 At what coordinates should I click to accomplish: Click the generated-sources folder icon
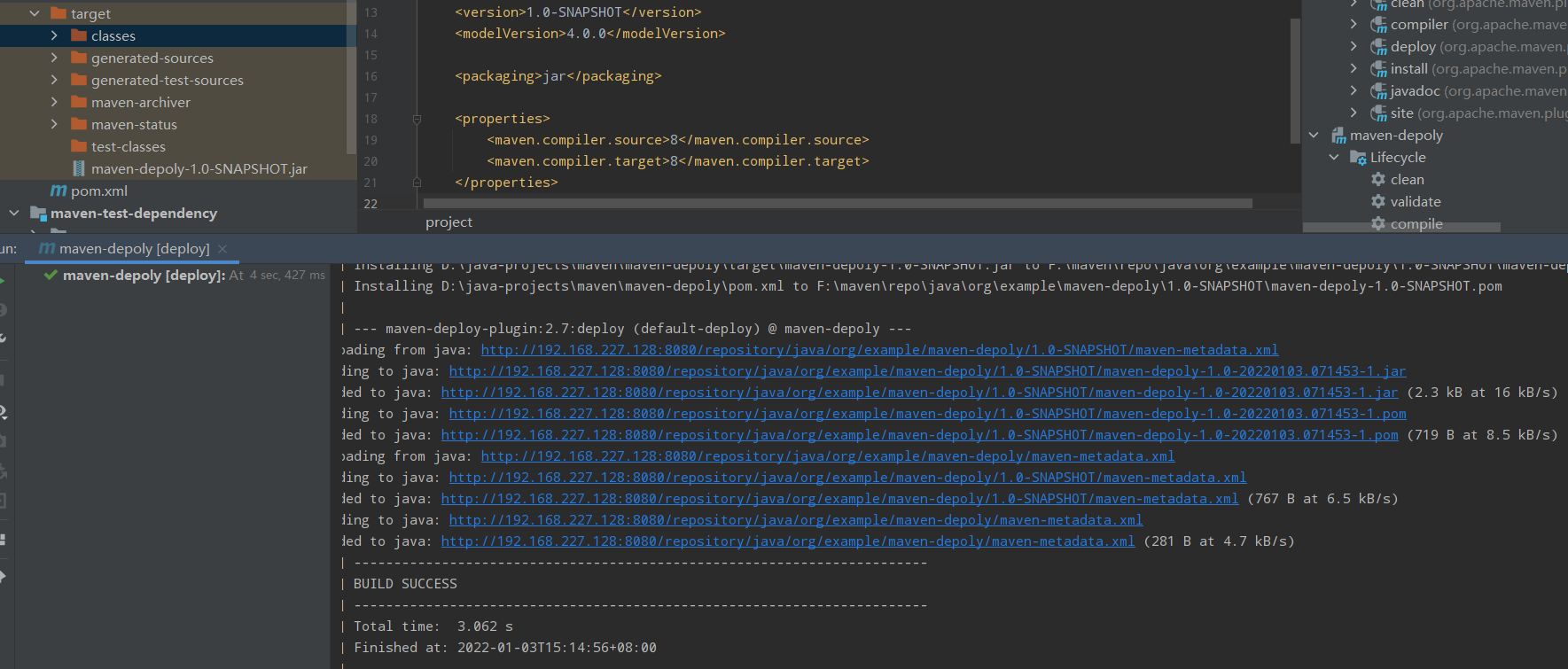(x=79, y=58)
